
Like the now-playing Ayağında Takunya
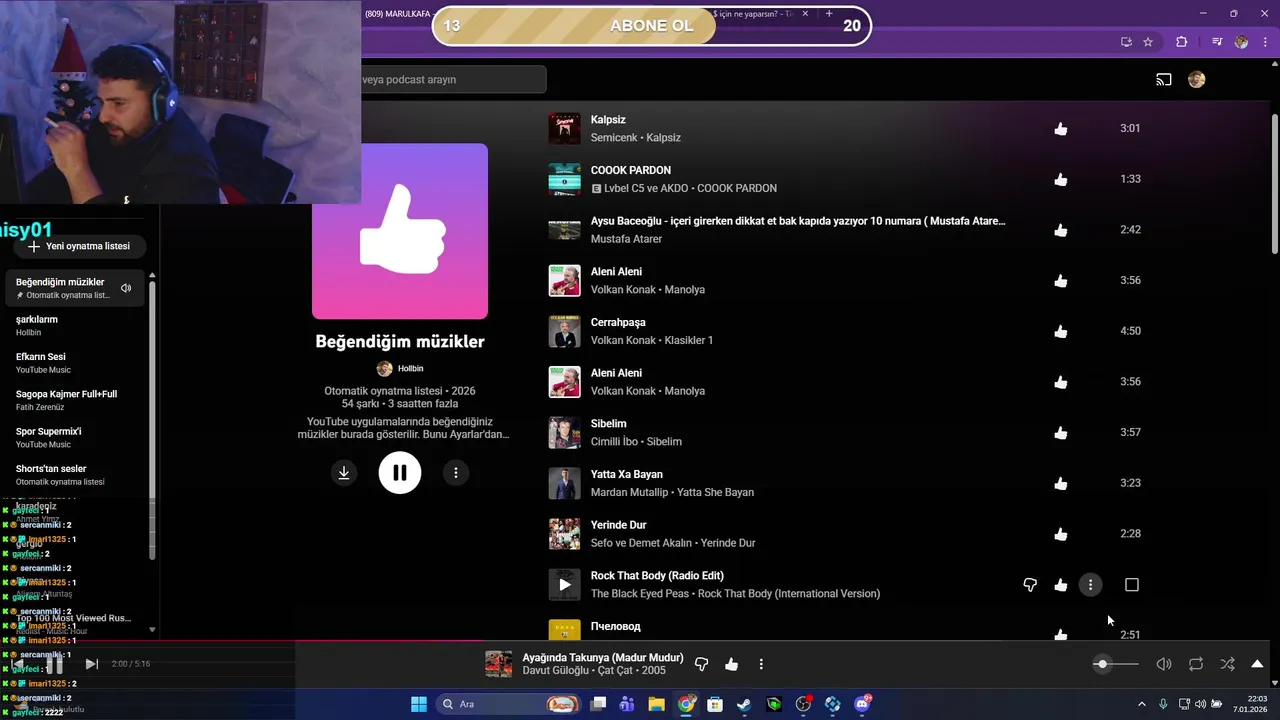pos(731,664)
